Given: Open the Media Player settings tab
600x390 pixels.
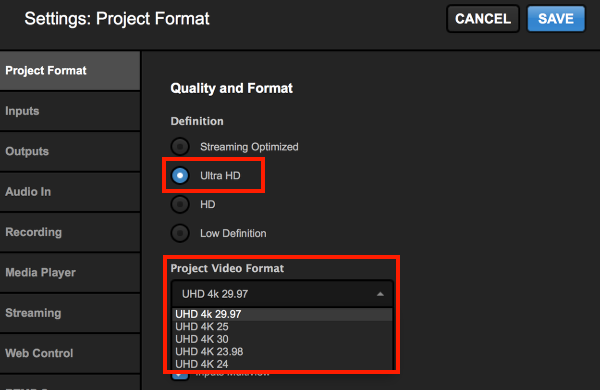Looking at the screenshot, I should click(70, 273).
